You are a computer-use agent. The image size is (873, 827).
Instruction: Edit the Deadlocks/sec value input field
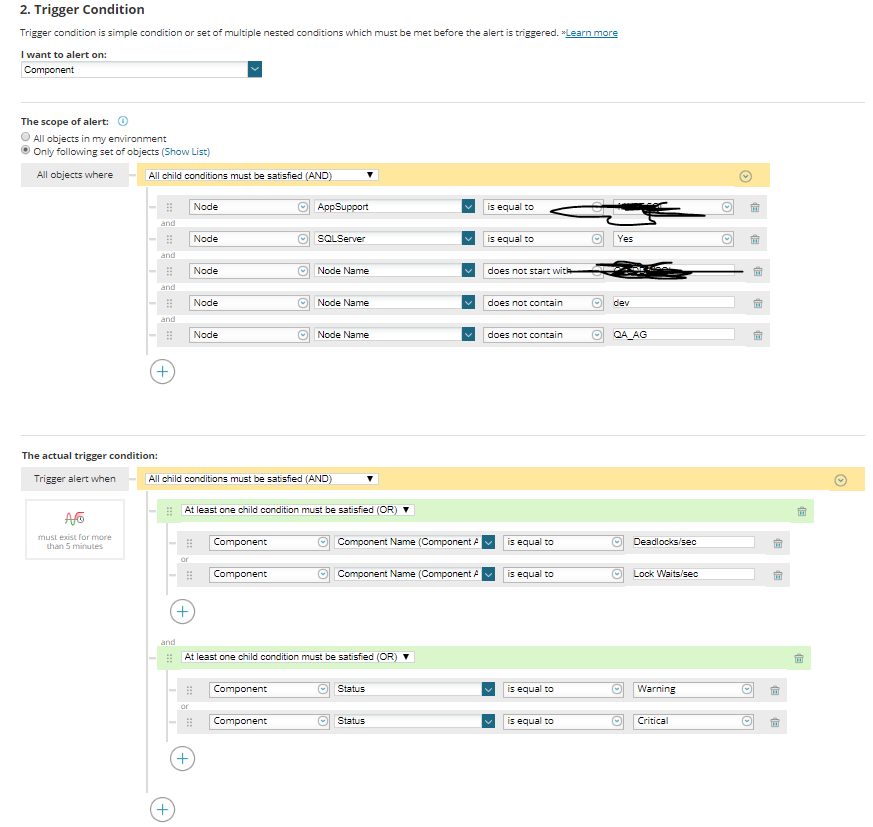click(x=693, y=542)
